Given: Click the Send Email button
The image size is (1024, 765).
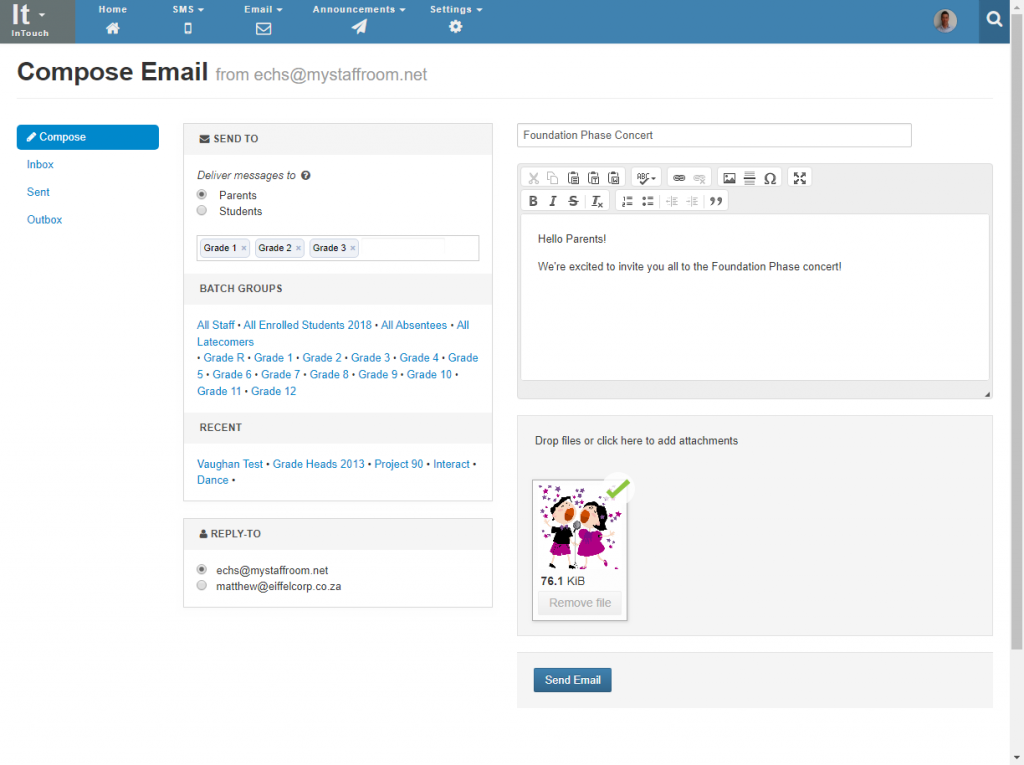Looking at the screenshot, I should [x=572, y=680].
